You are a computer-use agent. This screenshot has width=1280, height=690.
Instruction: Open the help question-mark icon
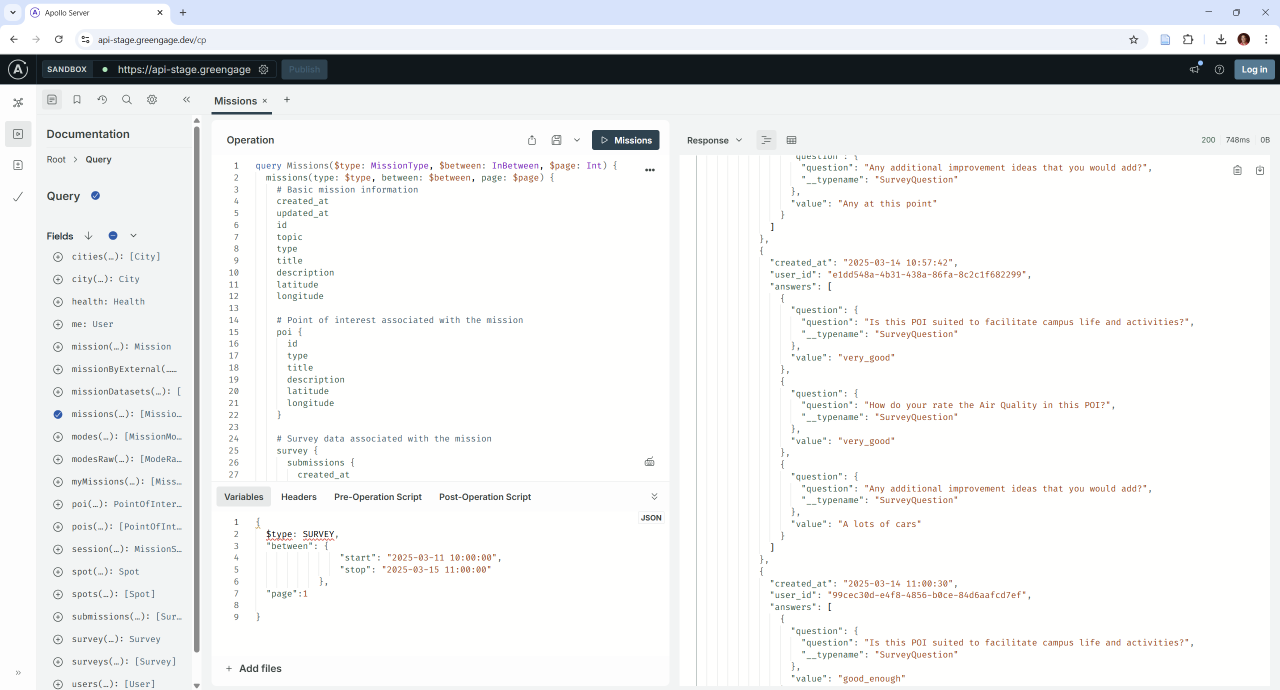[1219, 69]
